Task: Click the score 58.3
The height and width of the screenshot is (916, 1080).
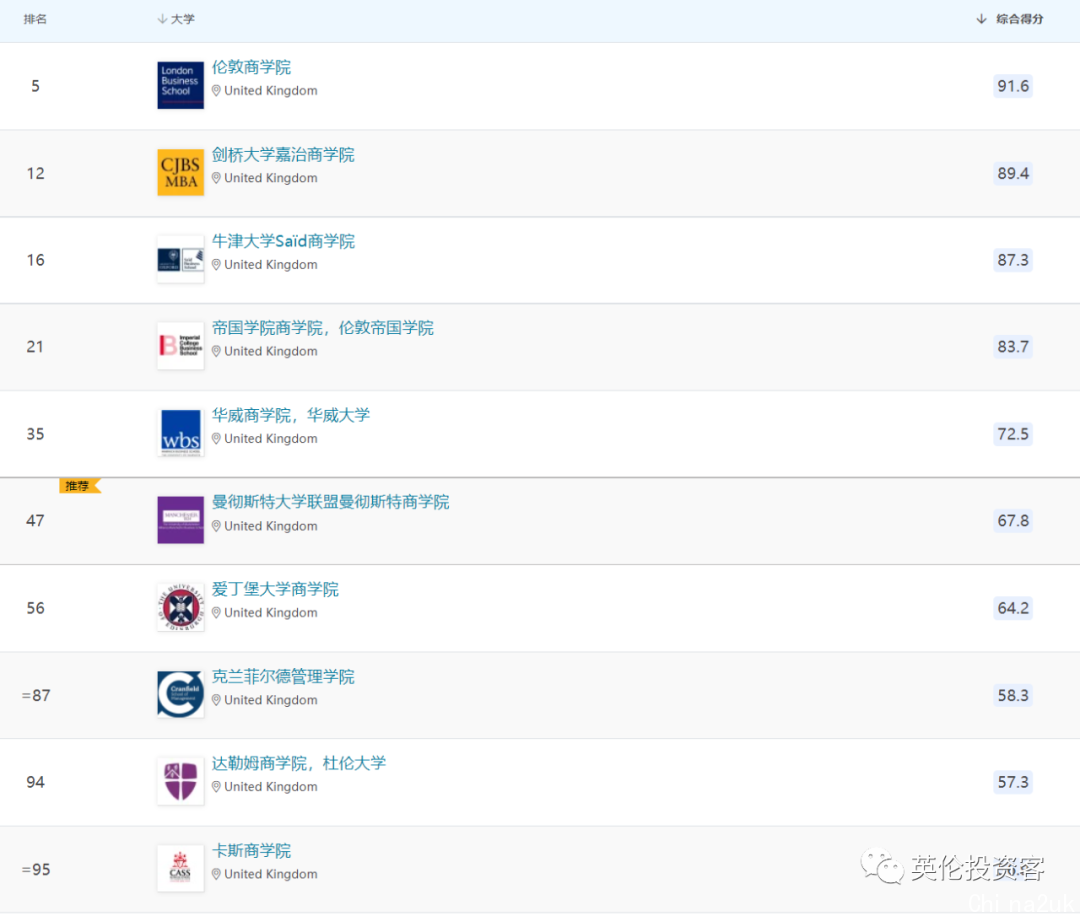Action: pyautogui.click(x=1012, y=696)
